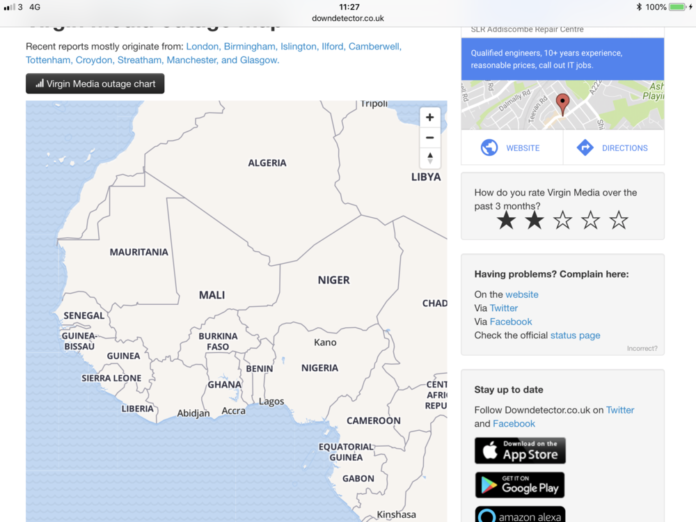Click the red location pin on the ad map
Image resolution: width=696 pixels, height=522 pixels.
(562, 103)
